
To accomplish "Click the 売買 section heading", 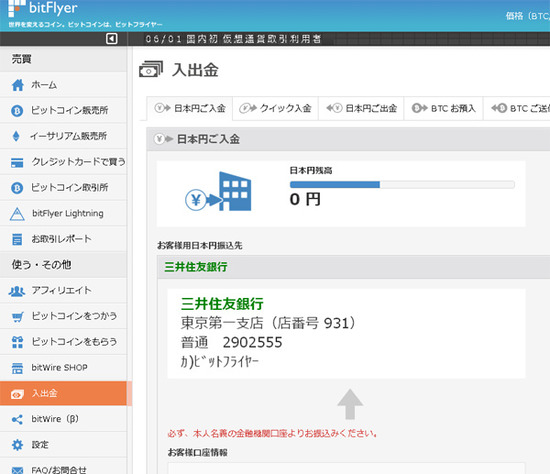I will (22, 59).
